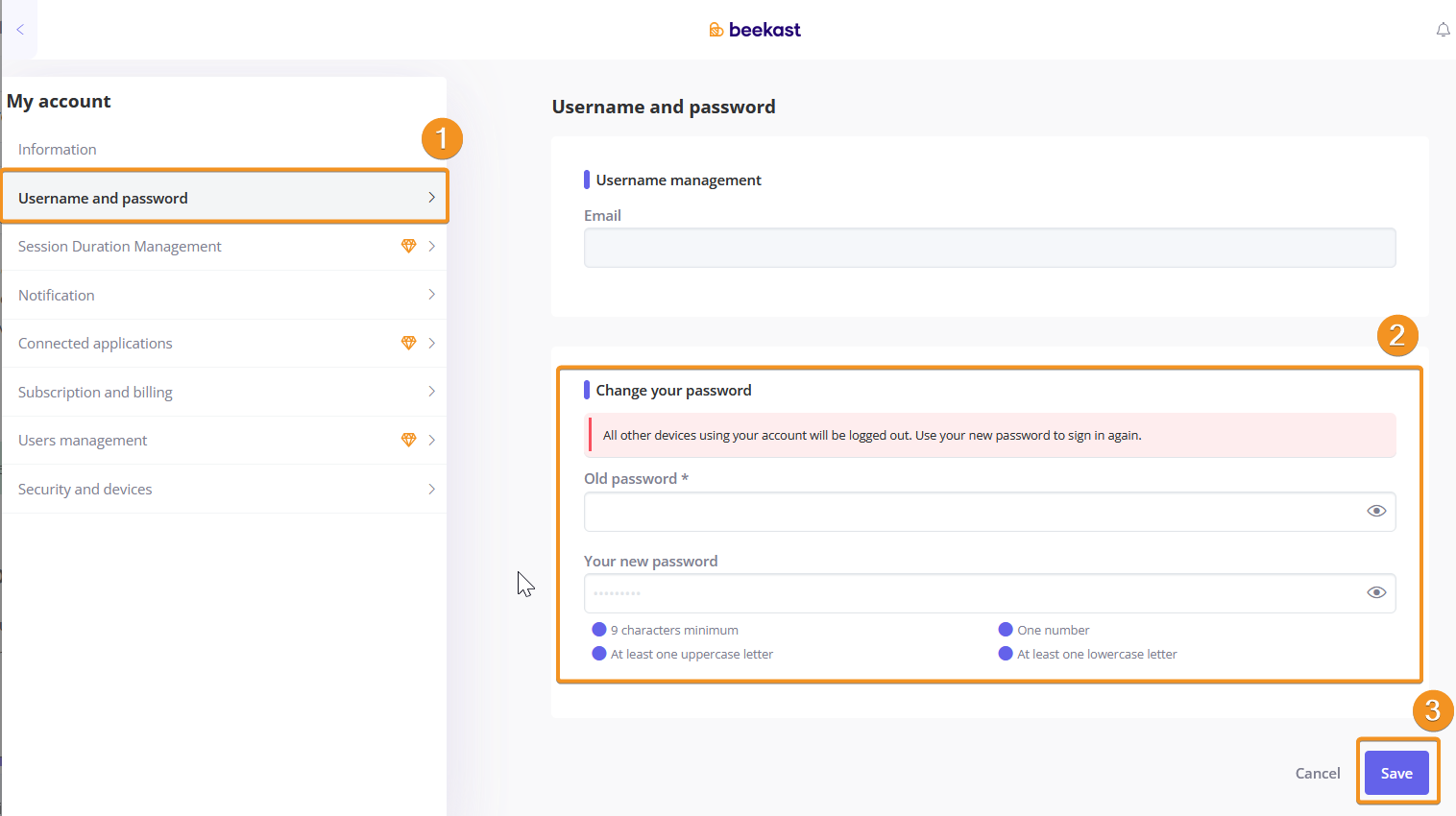Open Users management section
This screenshot has height=816, width=1456.
click(x=83, y=441)
